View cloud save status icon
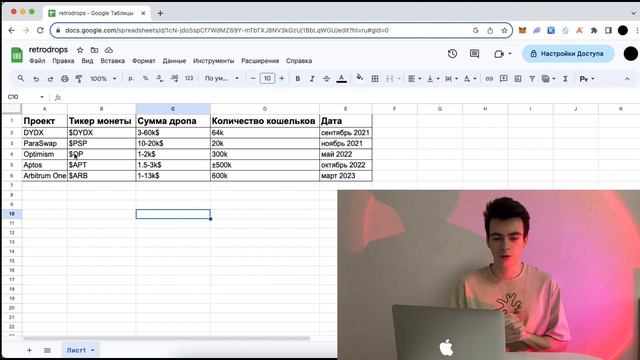 click(x=109, y=50)
